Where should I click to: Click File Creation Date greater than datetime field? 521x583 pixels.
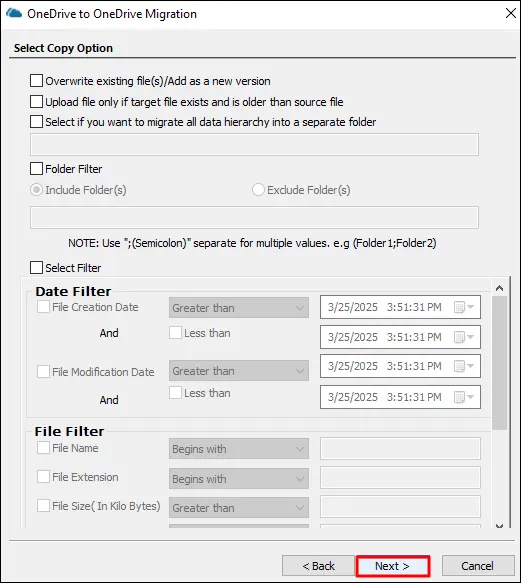[400, 307]
